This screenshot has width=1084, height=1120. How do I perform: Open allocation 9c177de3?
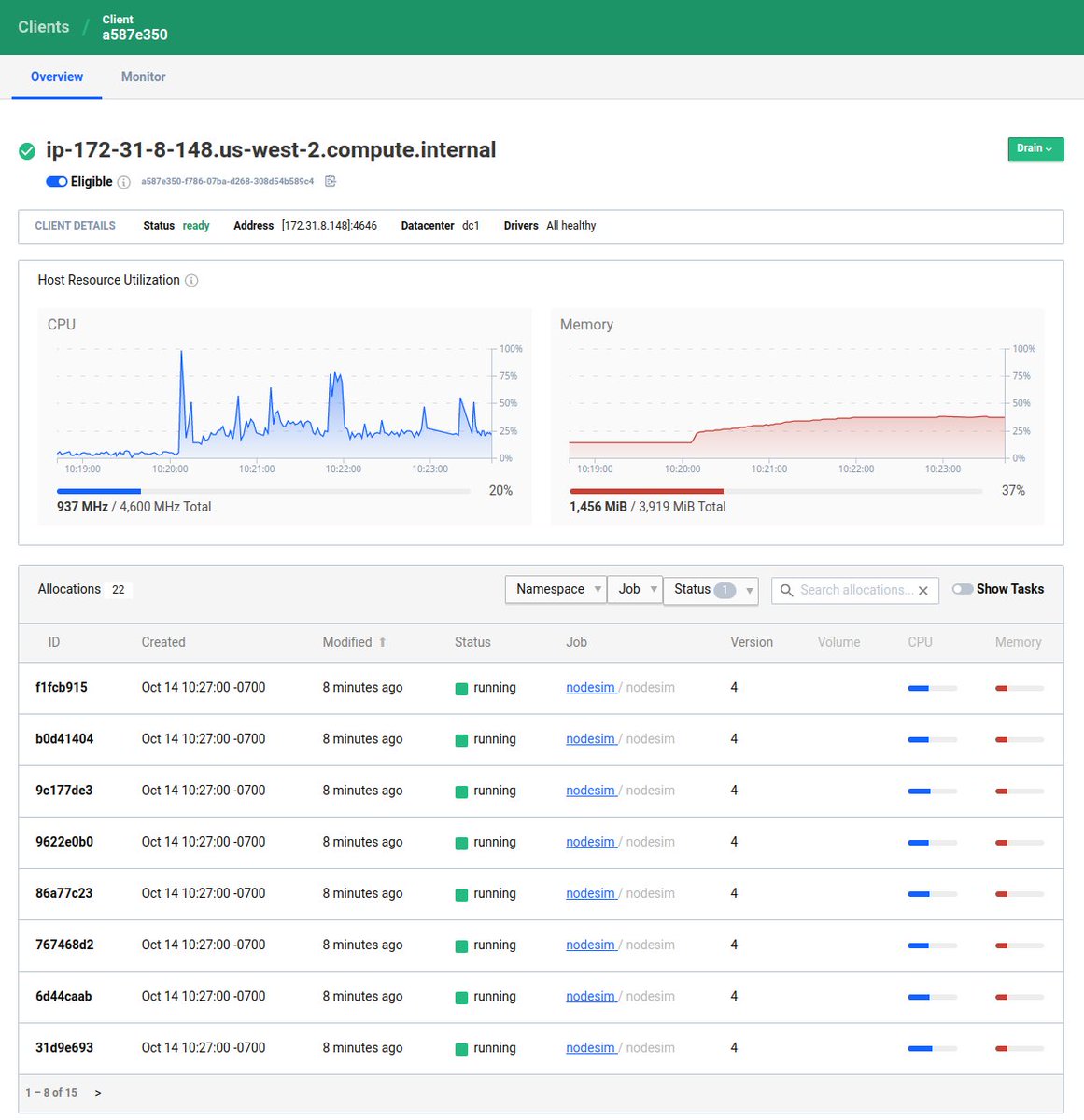pos(64,790)
